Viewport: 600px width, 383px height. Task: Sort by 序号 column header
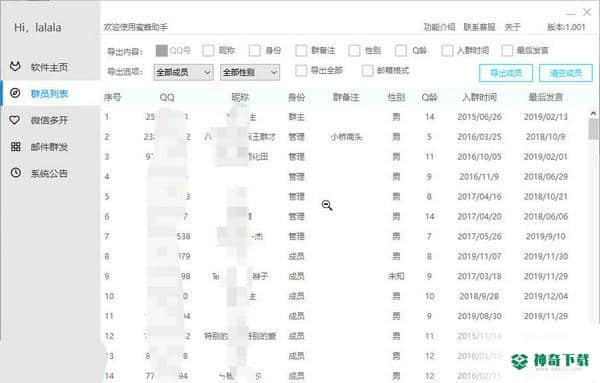point(112,97)
